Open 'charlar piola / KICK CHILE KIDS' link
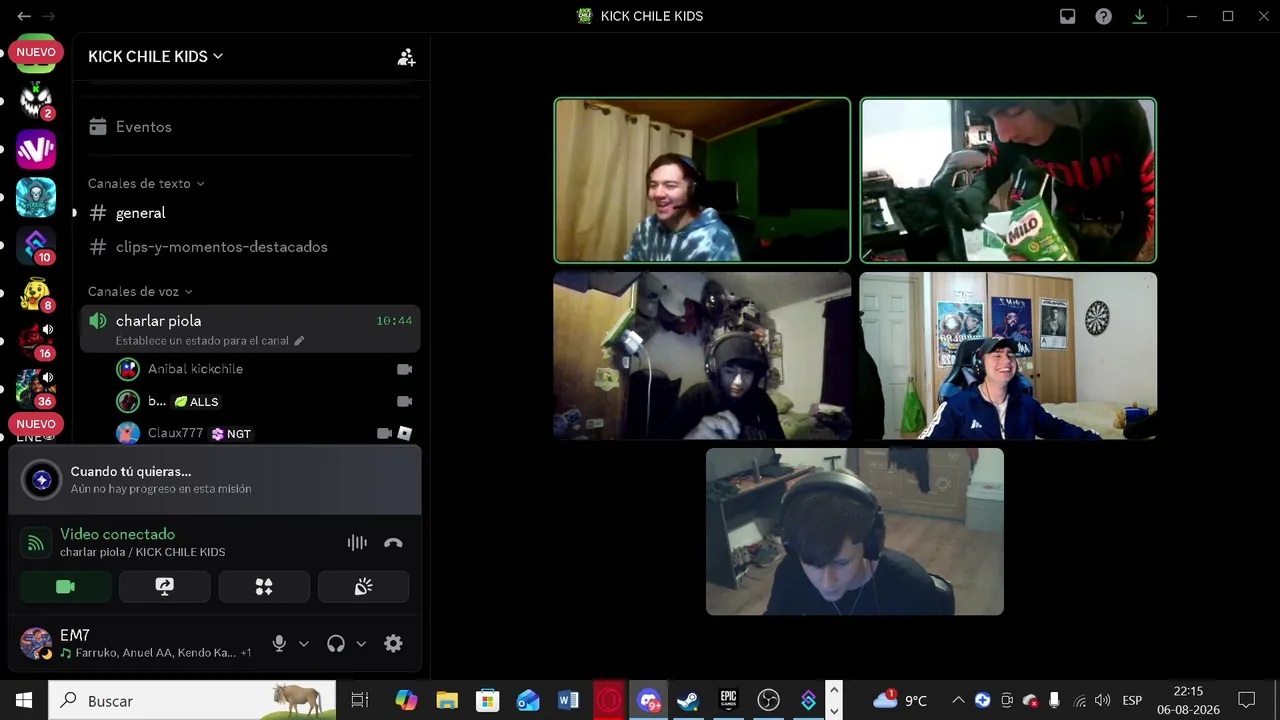The width and height of the screenshot is (1280, 720). click(142, 552)
